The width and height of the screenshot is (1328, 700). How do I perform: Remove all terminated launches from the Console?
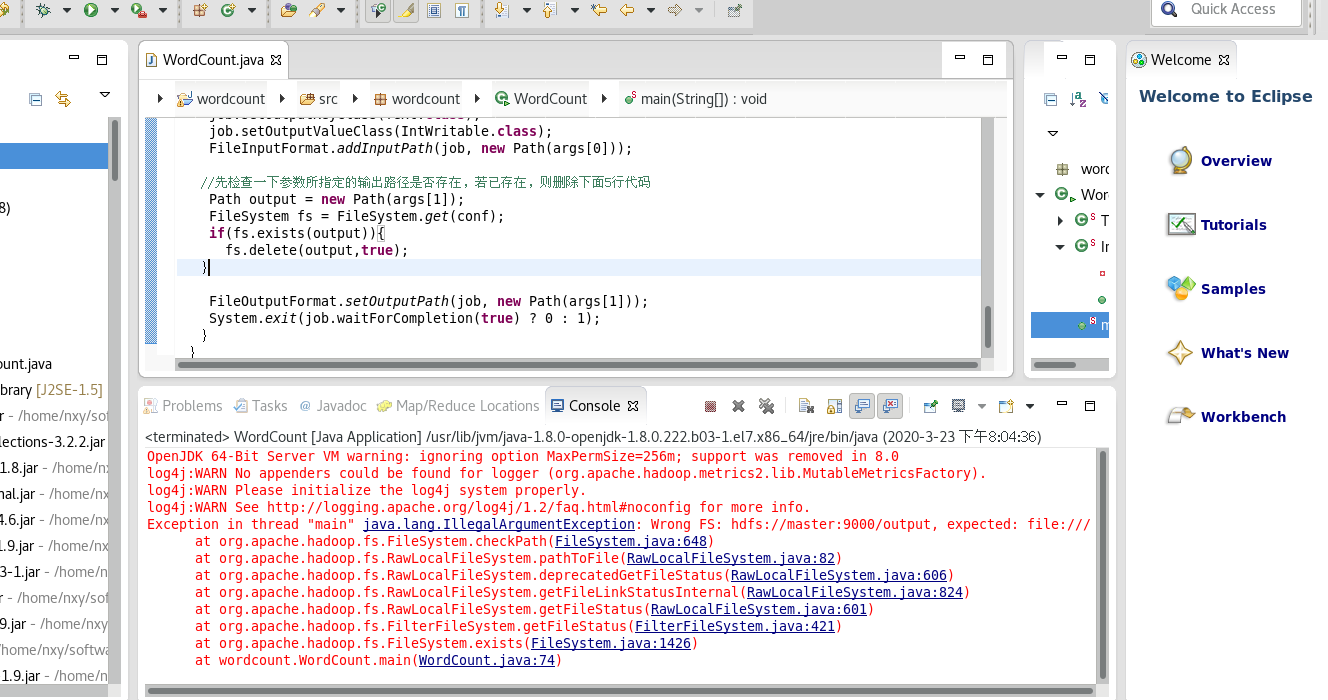pyautogui.click(x=767, y=405)
